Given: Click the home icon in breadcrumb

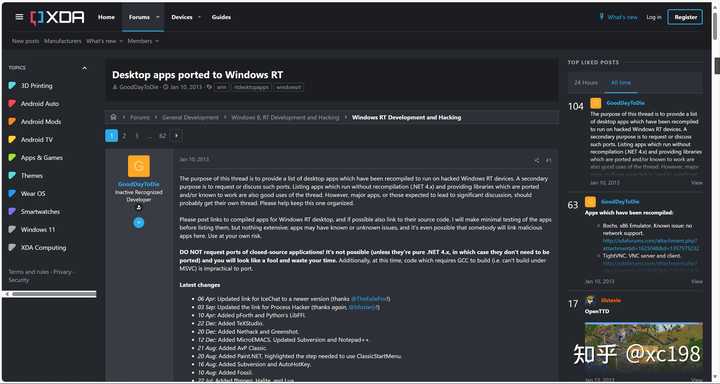Looking at the screenshot, I should click(113, 117).
